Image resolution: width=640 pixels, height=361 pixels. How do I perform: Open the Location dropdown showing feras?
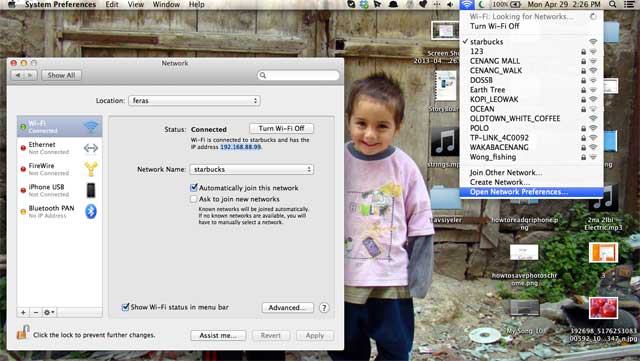(194, 100)
